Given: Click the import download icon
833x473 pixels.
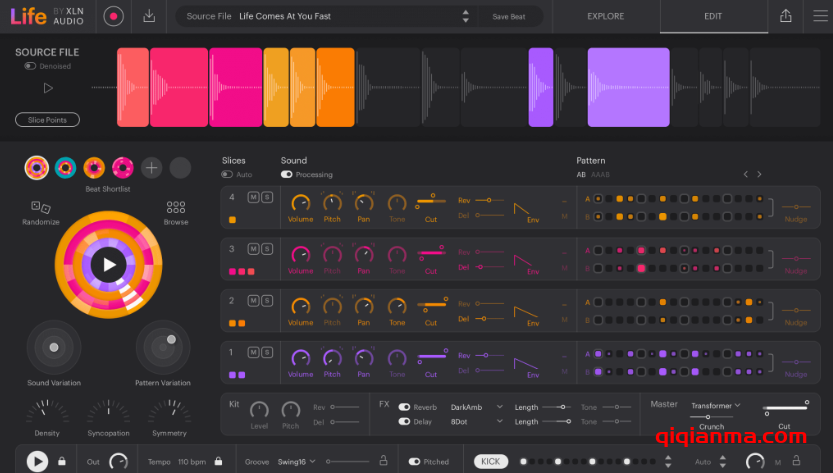Looking at the screenshot, I should point(149,16).
